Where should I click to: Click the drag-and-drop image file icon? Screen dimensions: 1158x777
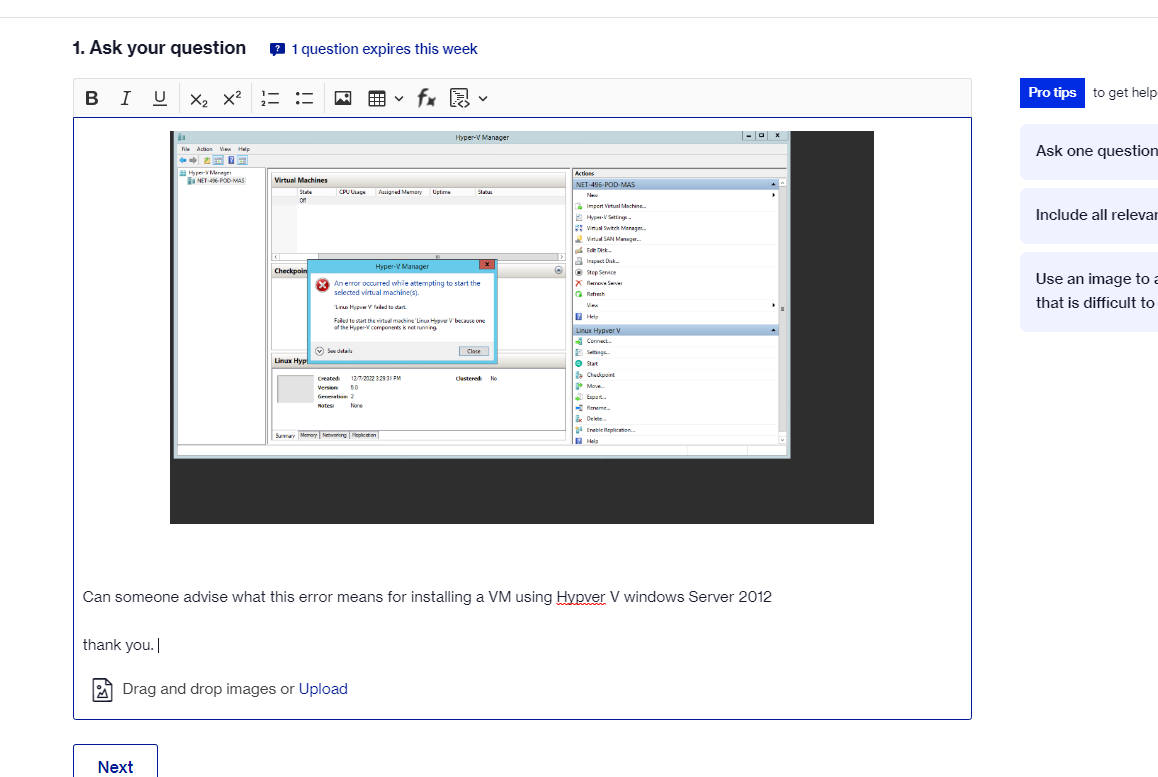pyautogui.click(x=102, y=690)
